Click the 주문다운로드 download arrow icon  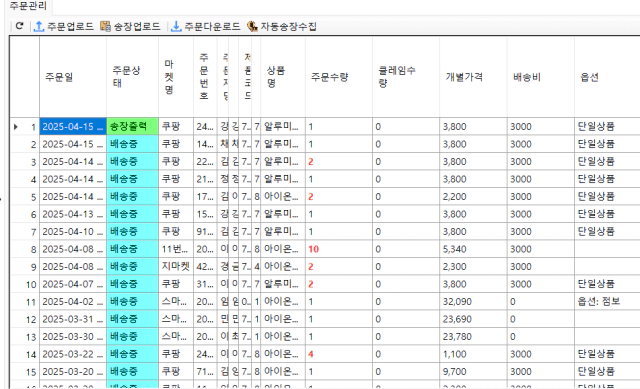(x=176, y=26)
